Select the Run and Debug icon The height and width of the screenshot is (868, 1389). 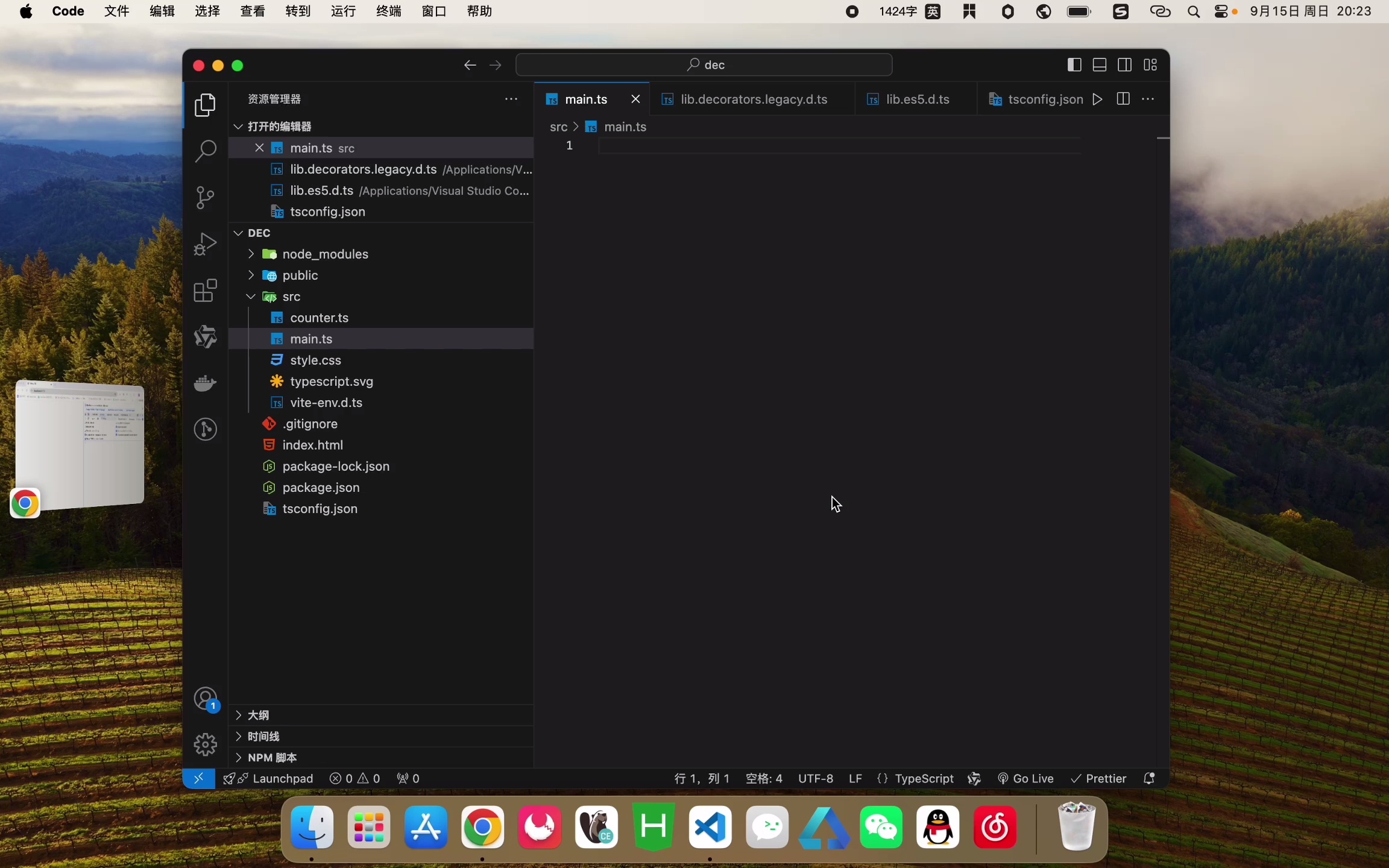(x=205, y=243)
